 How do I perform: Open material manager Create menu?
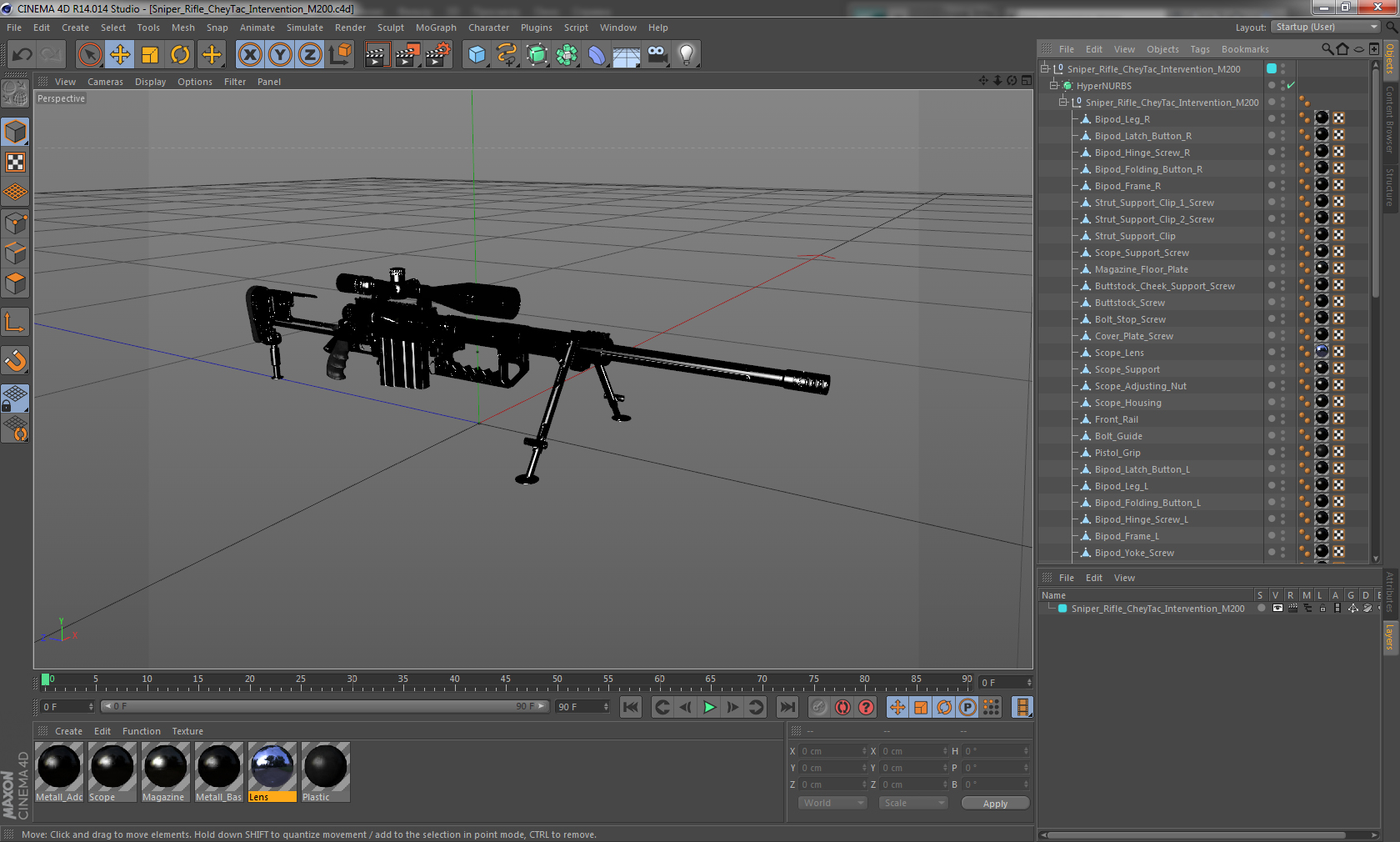pyautogui.click(x=68, y=731)
